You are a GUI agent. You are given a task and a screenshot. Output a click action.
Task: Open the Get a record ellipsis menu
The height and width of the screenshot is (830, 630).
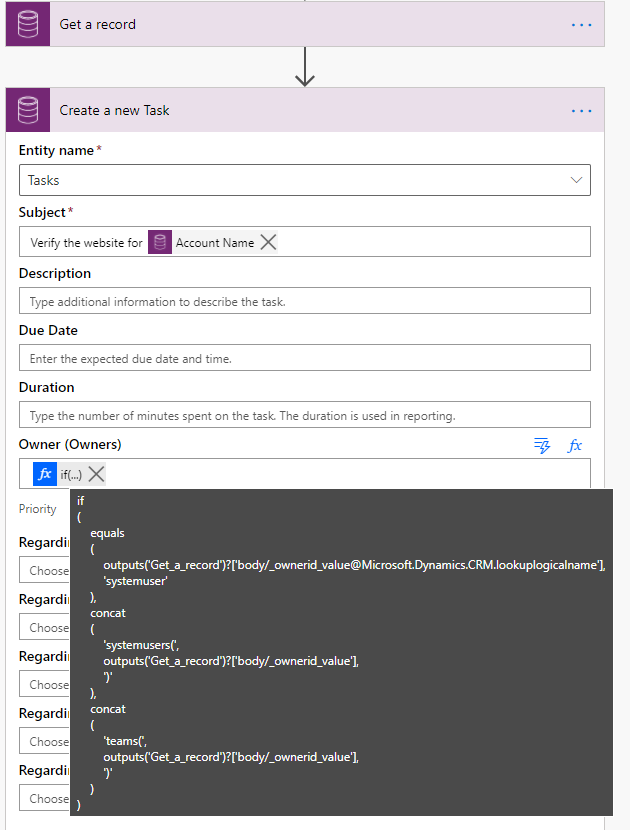[581, 25]
